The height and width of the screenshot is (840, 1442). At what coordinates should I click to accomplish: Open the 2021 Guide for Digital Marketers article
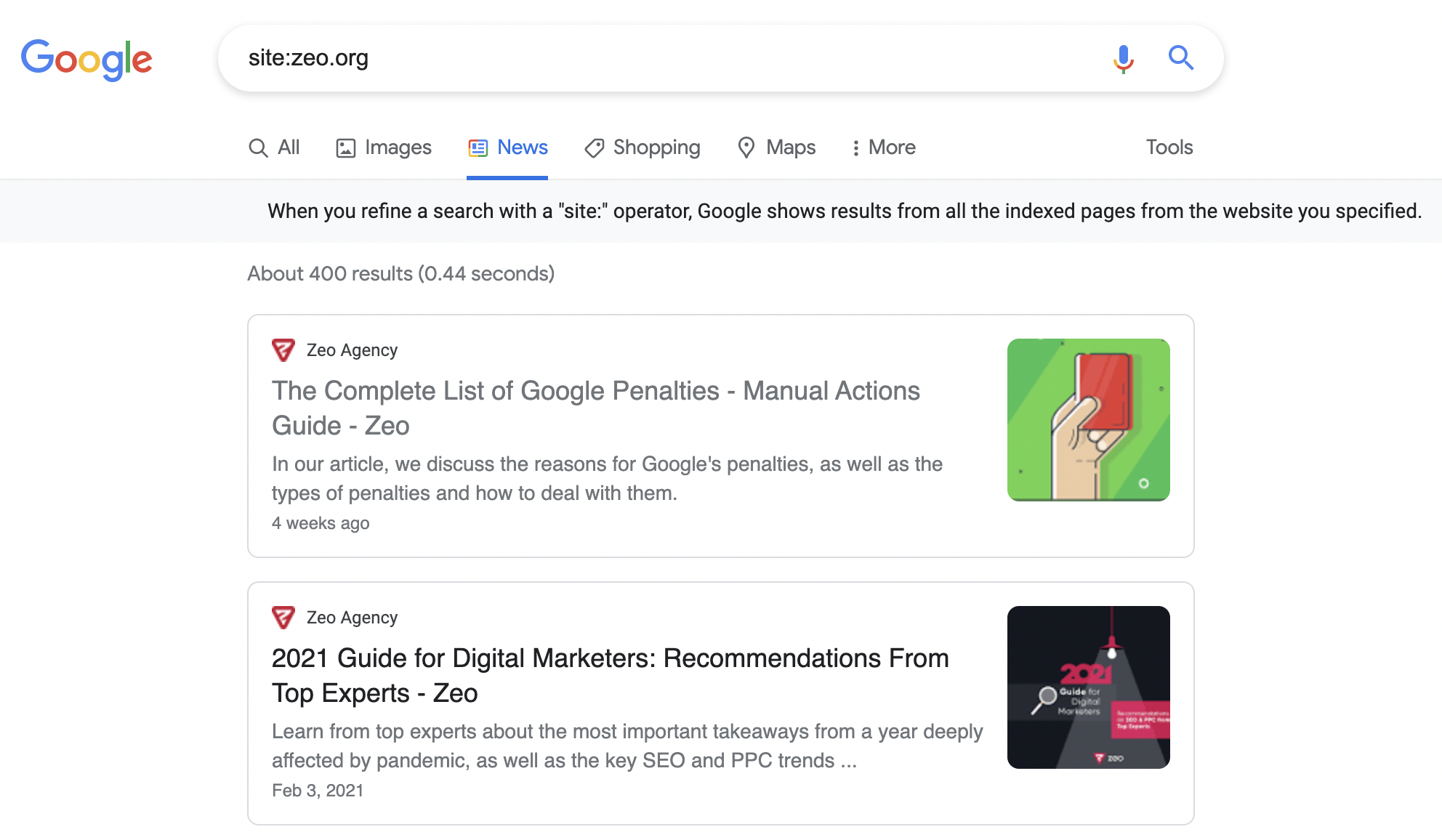click(611, 676)
